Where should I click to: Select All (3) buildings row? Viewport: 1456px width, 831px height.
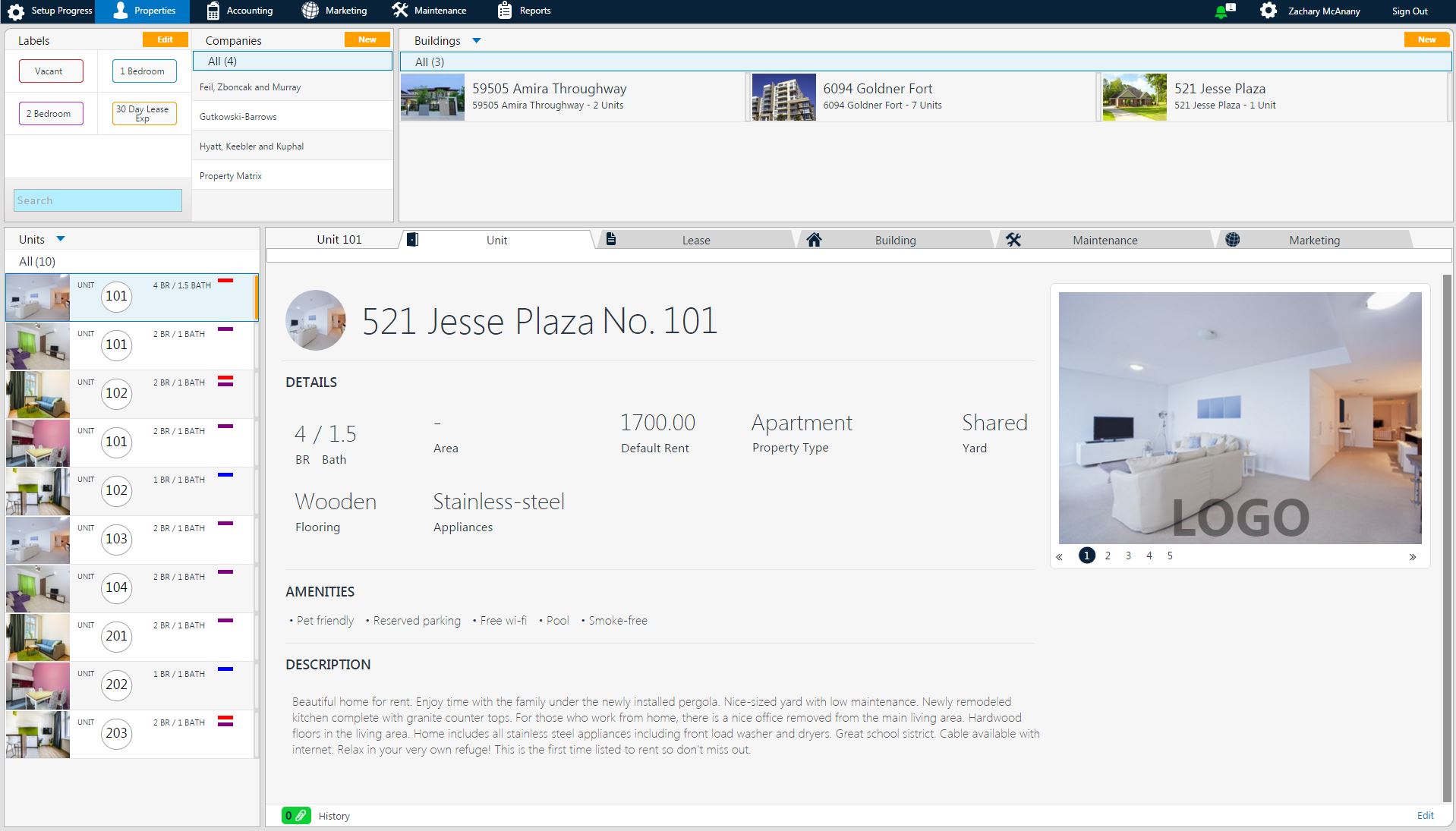point(925,62)
